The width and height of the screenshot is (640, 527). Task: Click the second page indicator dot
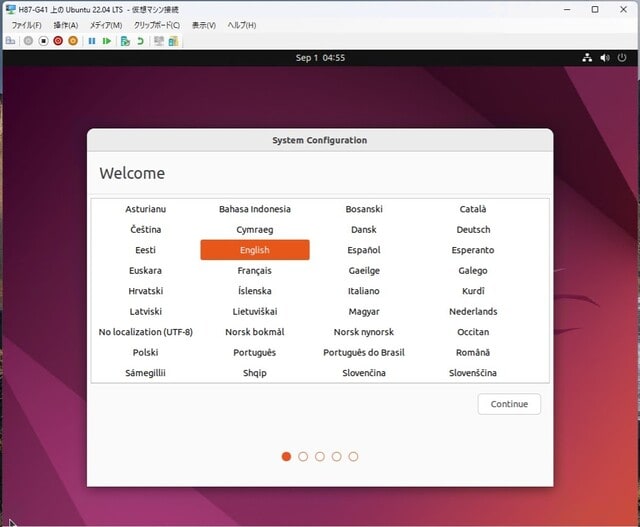[x=303, y=456]
